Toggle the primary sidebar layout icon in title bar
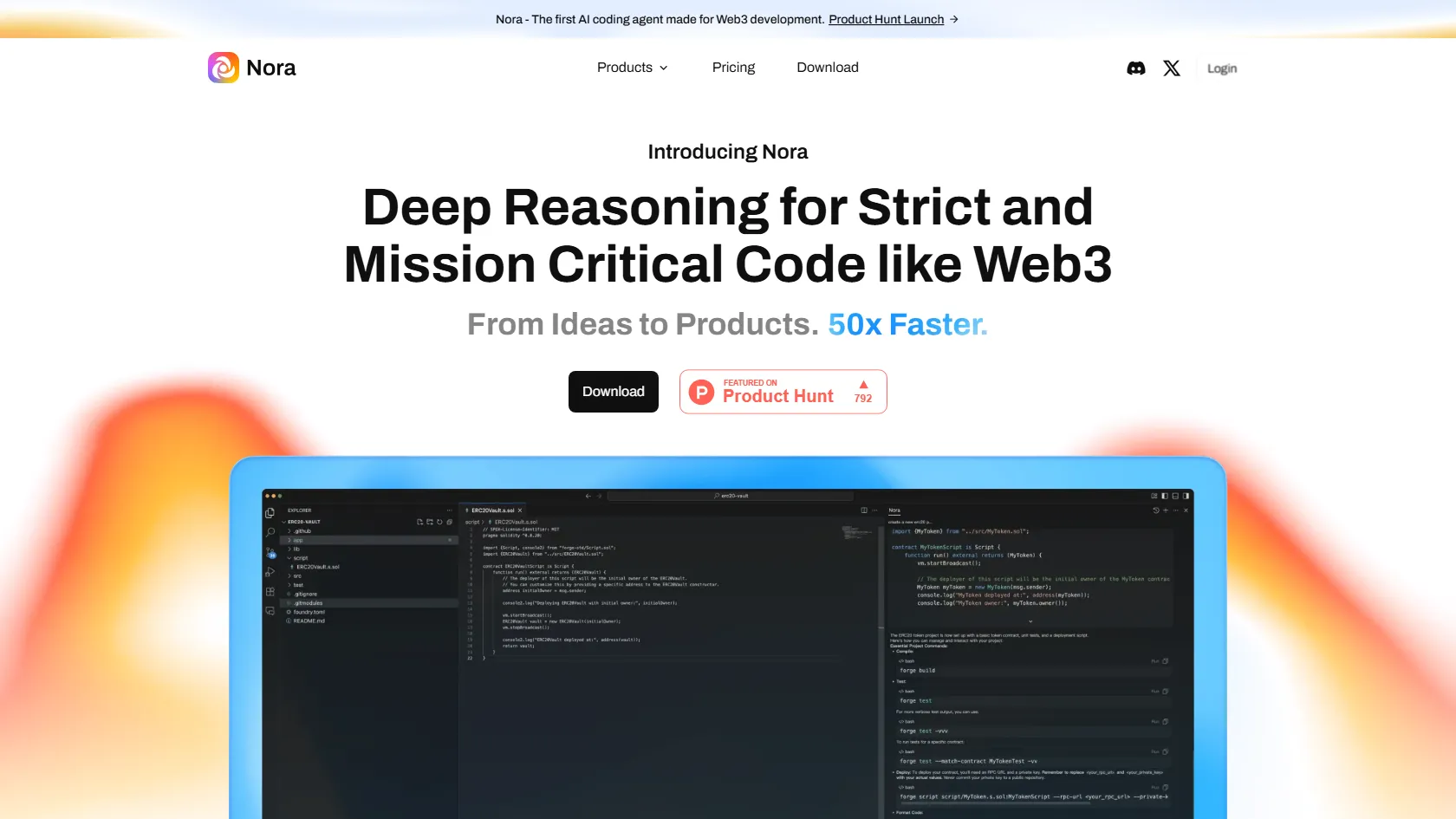This screenshot has height=819, width=1456. click(x=1164, y=496)
